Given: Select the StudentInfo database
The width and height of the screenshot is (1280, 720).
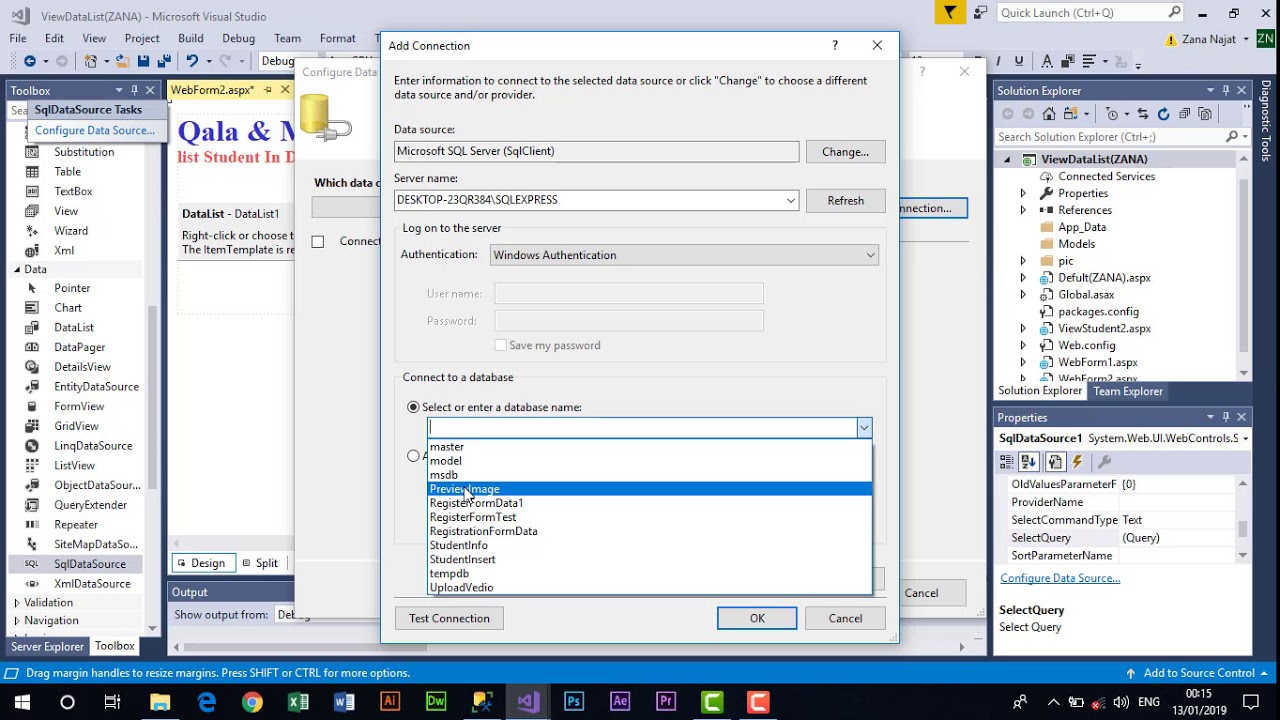Looking at the screenshot, I should pos(650,545).
